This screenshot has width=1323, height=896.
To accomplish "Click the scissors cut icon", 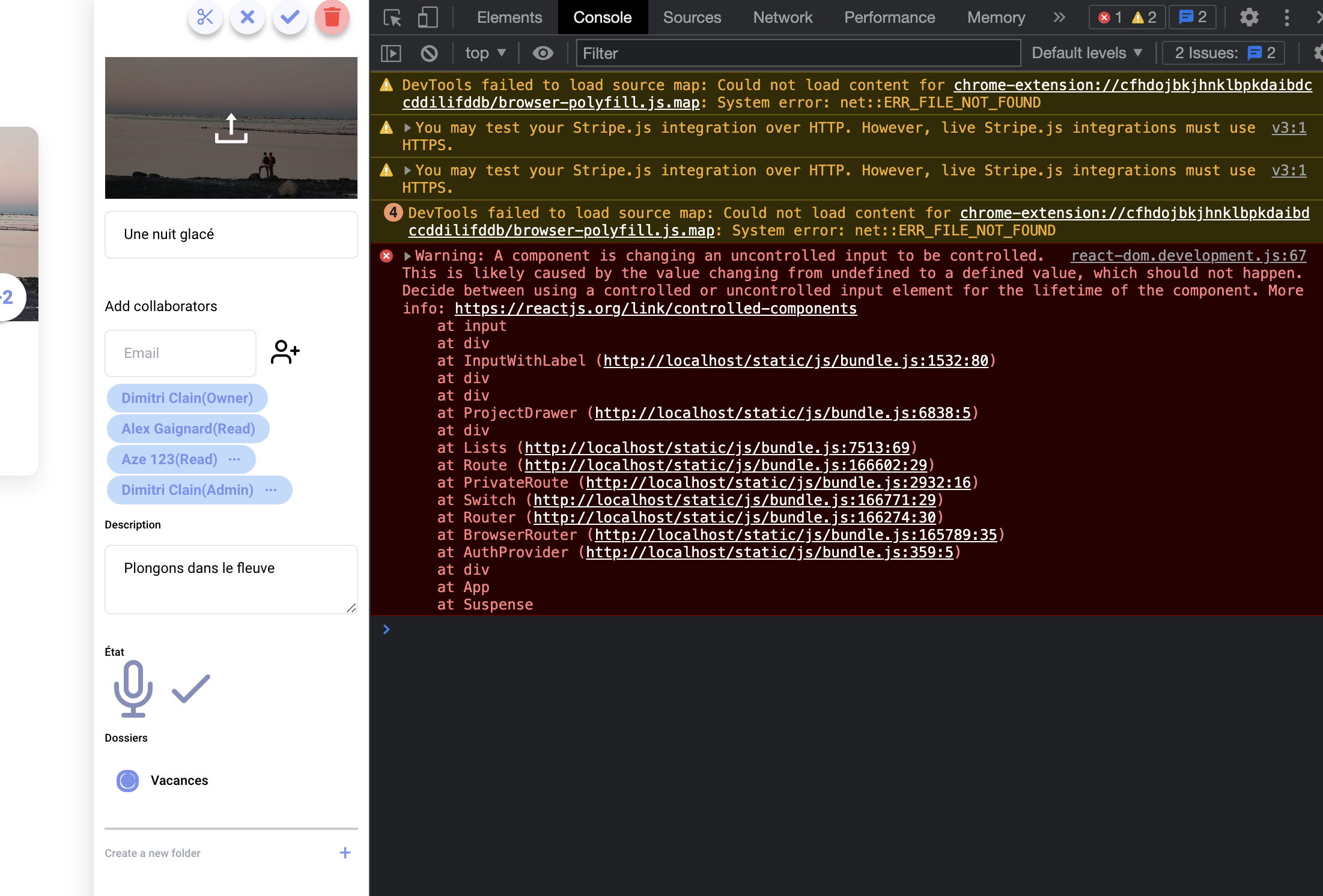I will click(205, 17).
